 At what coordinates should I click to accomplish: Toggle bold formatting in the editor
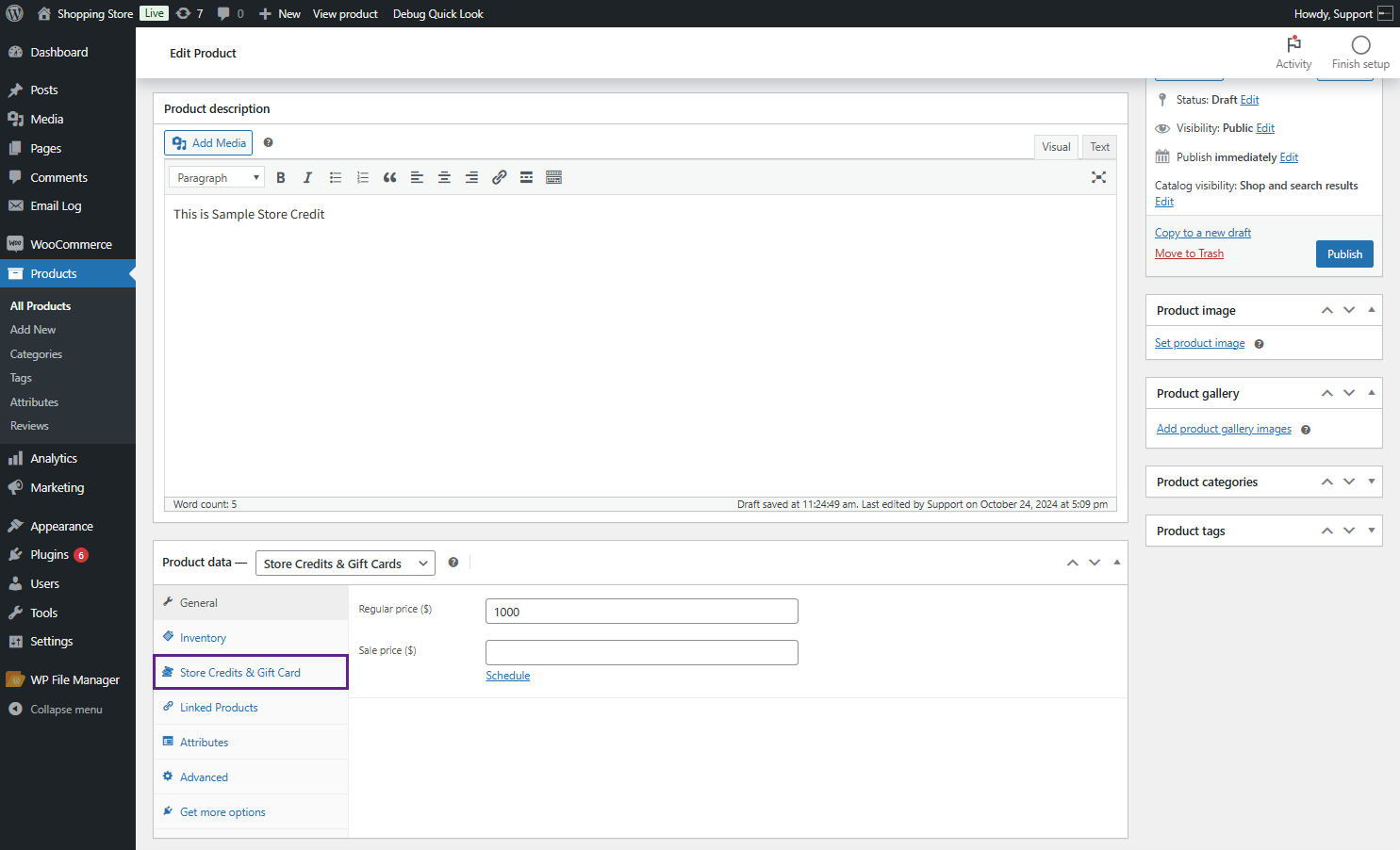pyautogui.click(x=280, y=177)
